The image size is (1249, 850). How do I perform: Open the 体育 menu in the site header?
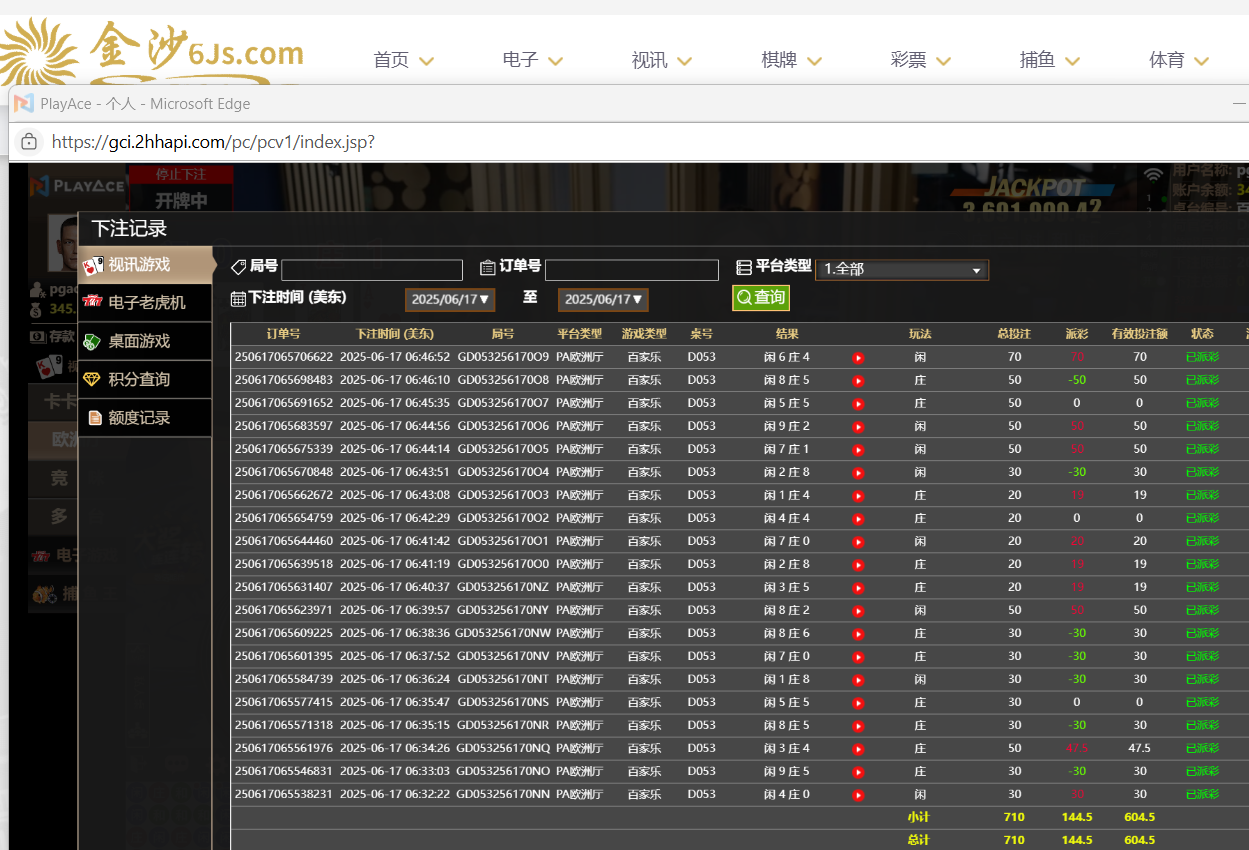(1179, 60)
